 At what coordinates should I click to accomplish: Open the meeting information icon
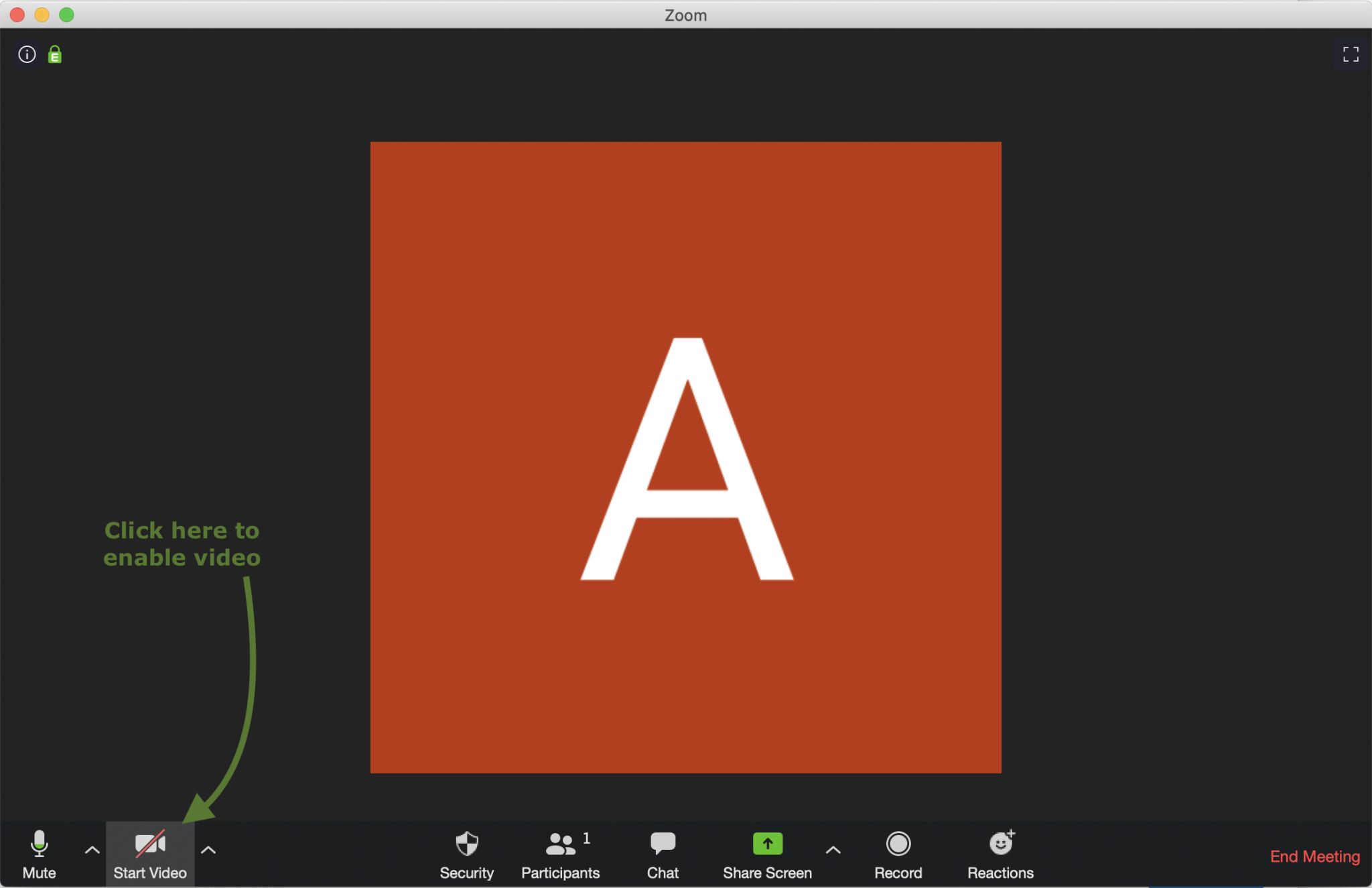(27, 54)
